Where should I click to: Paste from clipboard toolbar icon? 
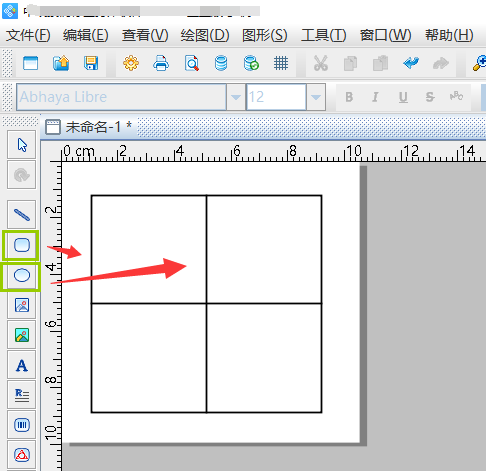[x=380, y=63]
